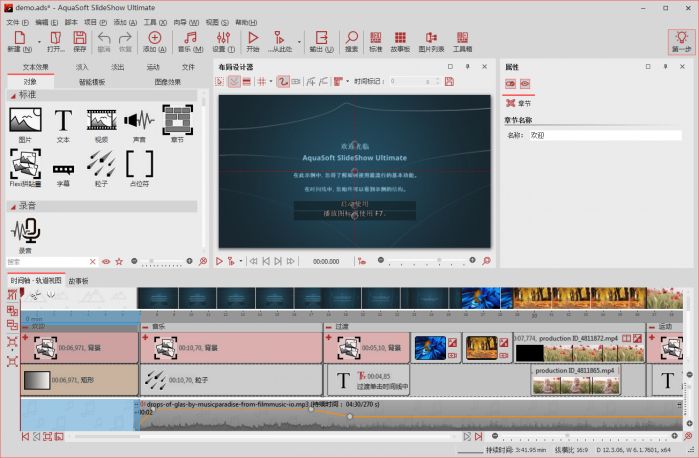Toggle favorites star filter in toolbox
Image resolution: width=699 pixels, height=458 pixels.
(119, 262)
